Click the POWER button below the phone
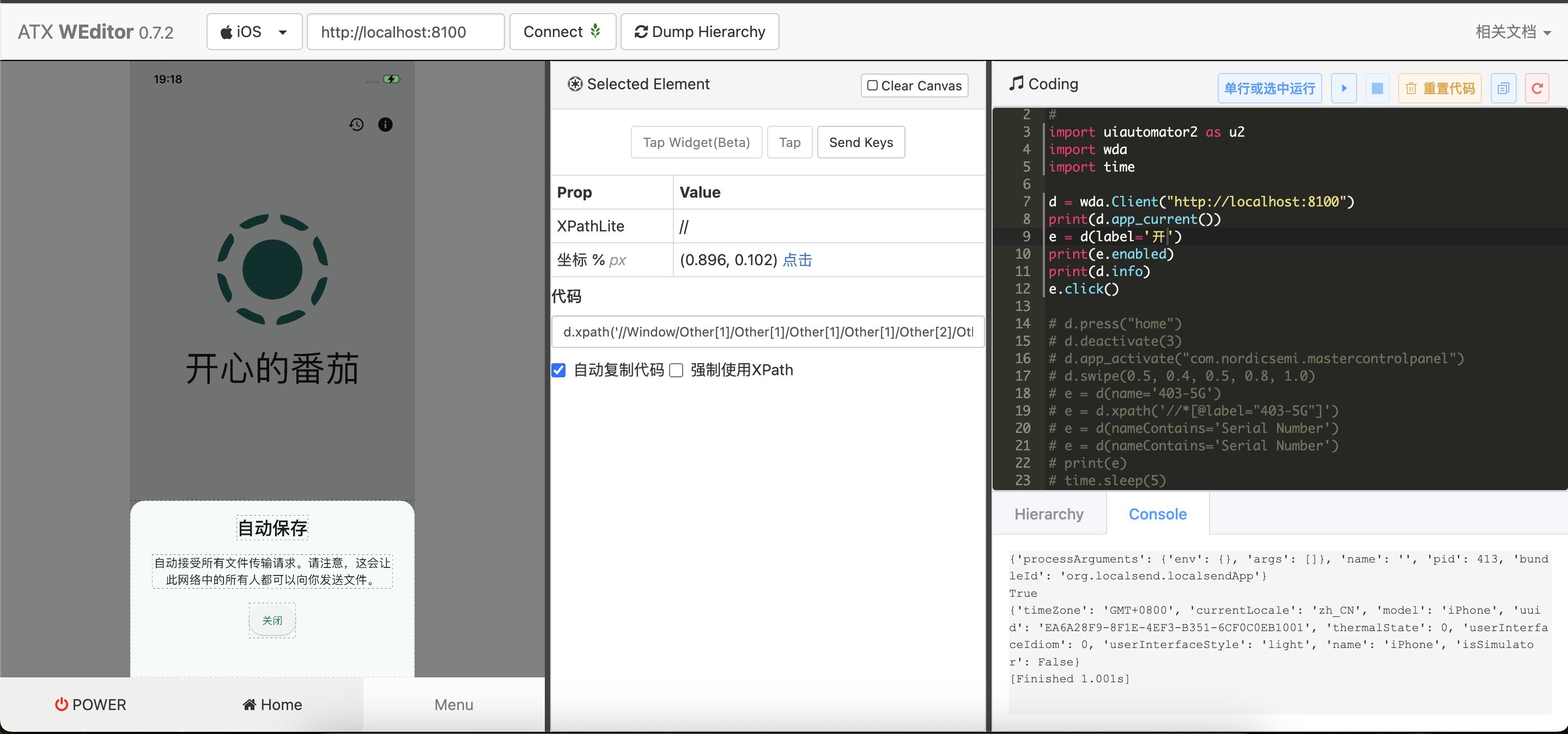The image size is (1568, 734). coord(90,704)
